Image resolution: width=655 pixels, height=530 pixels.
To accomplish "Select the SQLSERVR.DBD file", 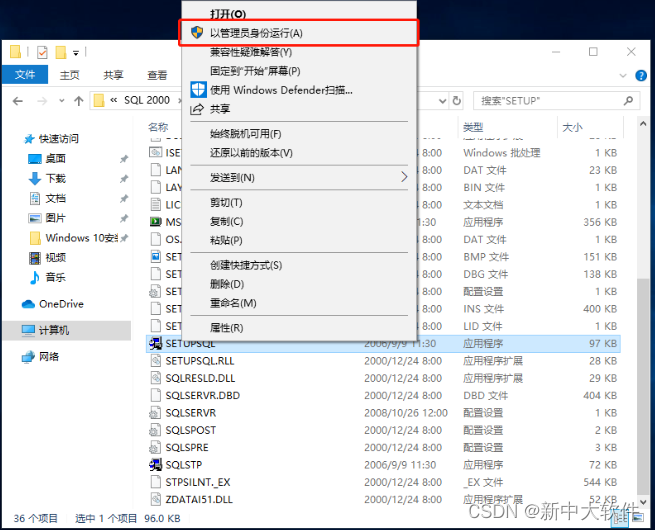I will pos(203,396).
